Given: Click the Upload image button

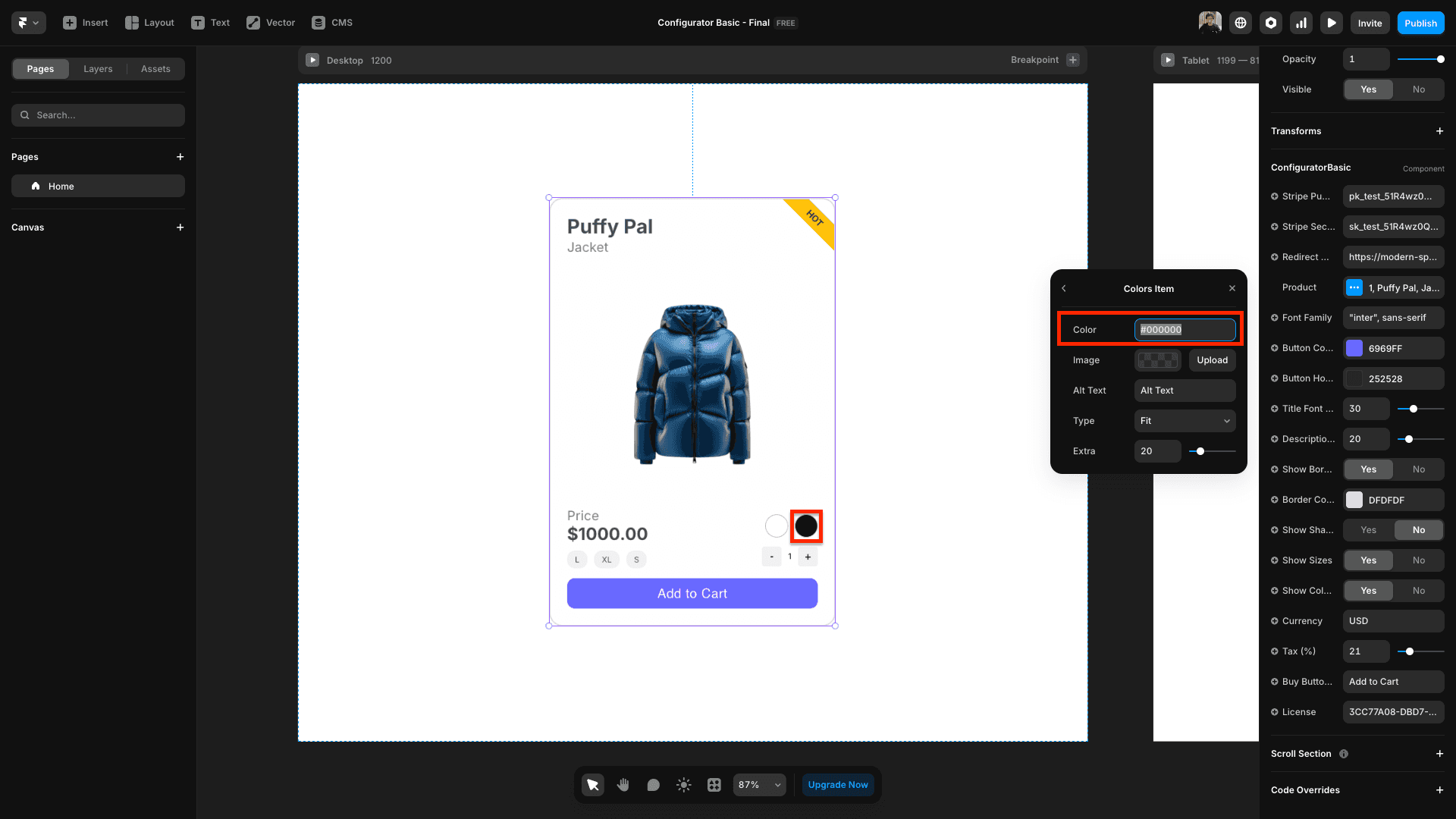Looking at the screenshot, I should pyautogui.click(x=1212, y=360).
